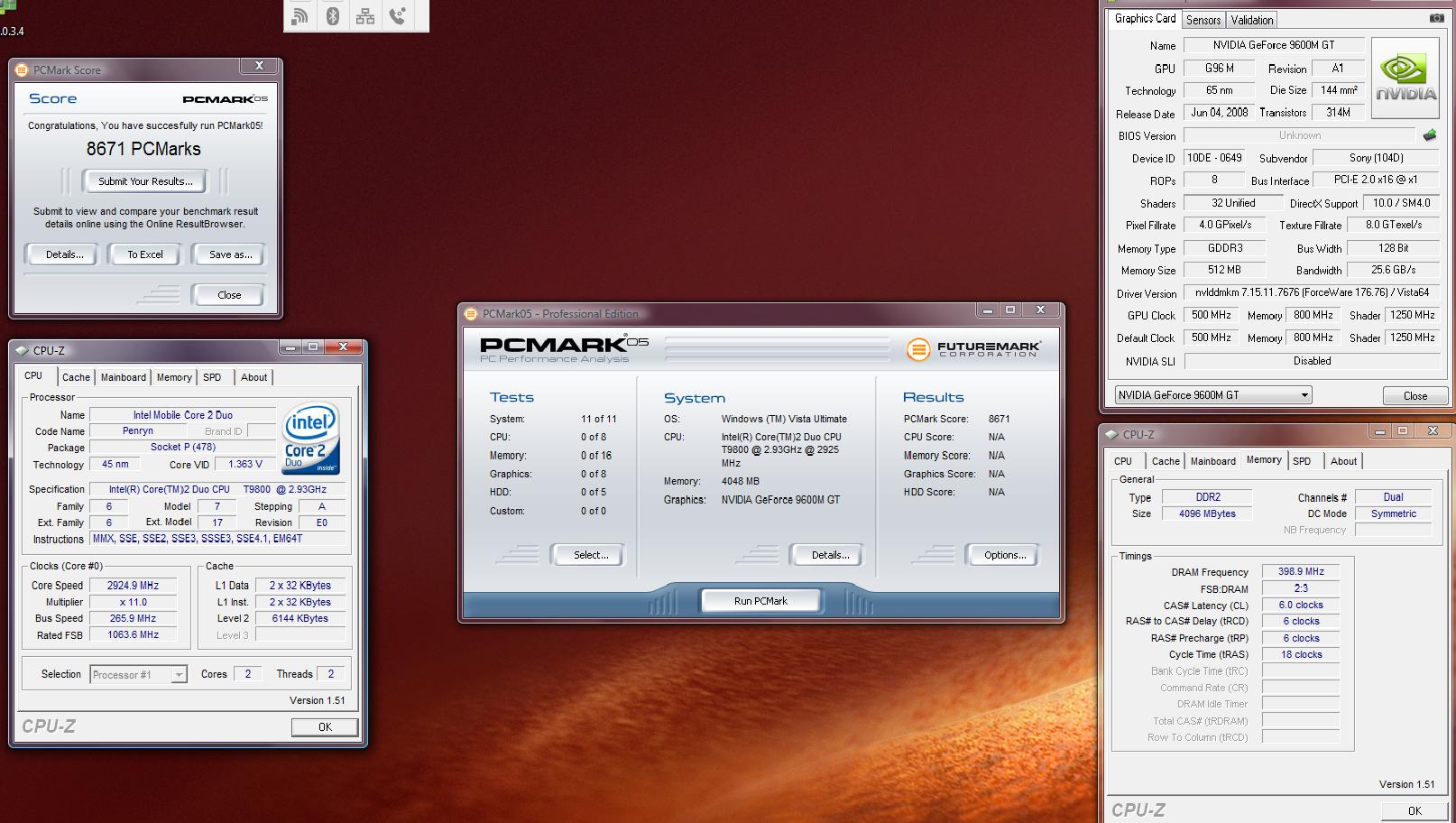Click Memory Size value 4096 MBytes
The width and height of the screenshot is (1456, 823).
click(x=1207, y=513)
